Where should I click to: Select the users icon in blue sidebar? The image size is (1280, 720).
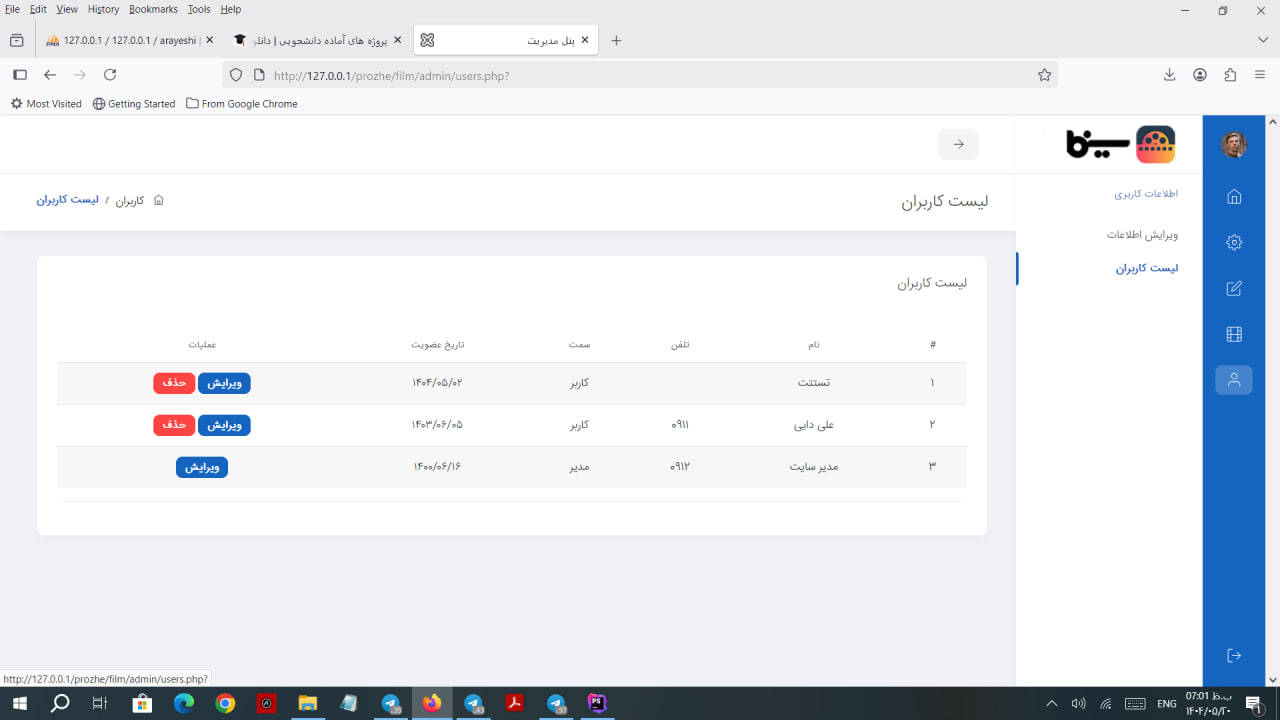pyautogui.click(x=1234, y=380)
